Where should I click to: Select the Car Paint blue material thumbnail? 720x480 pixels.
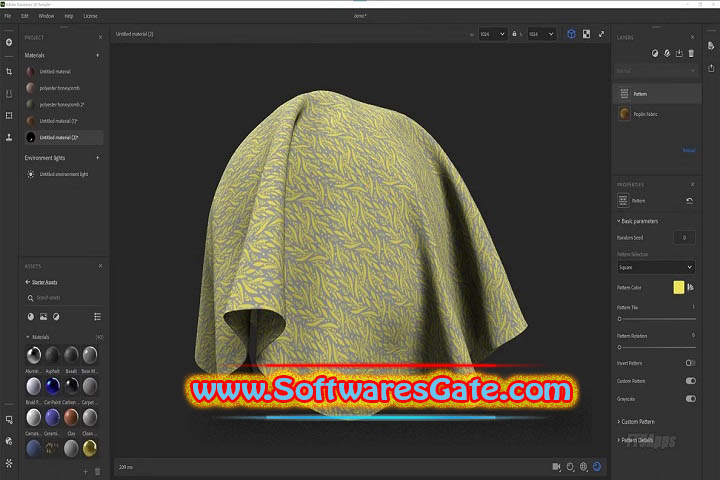(x=52, y=386)
